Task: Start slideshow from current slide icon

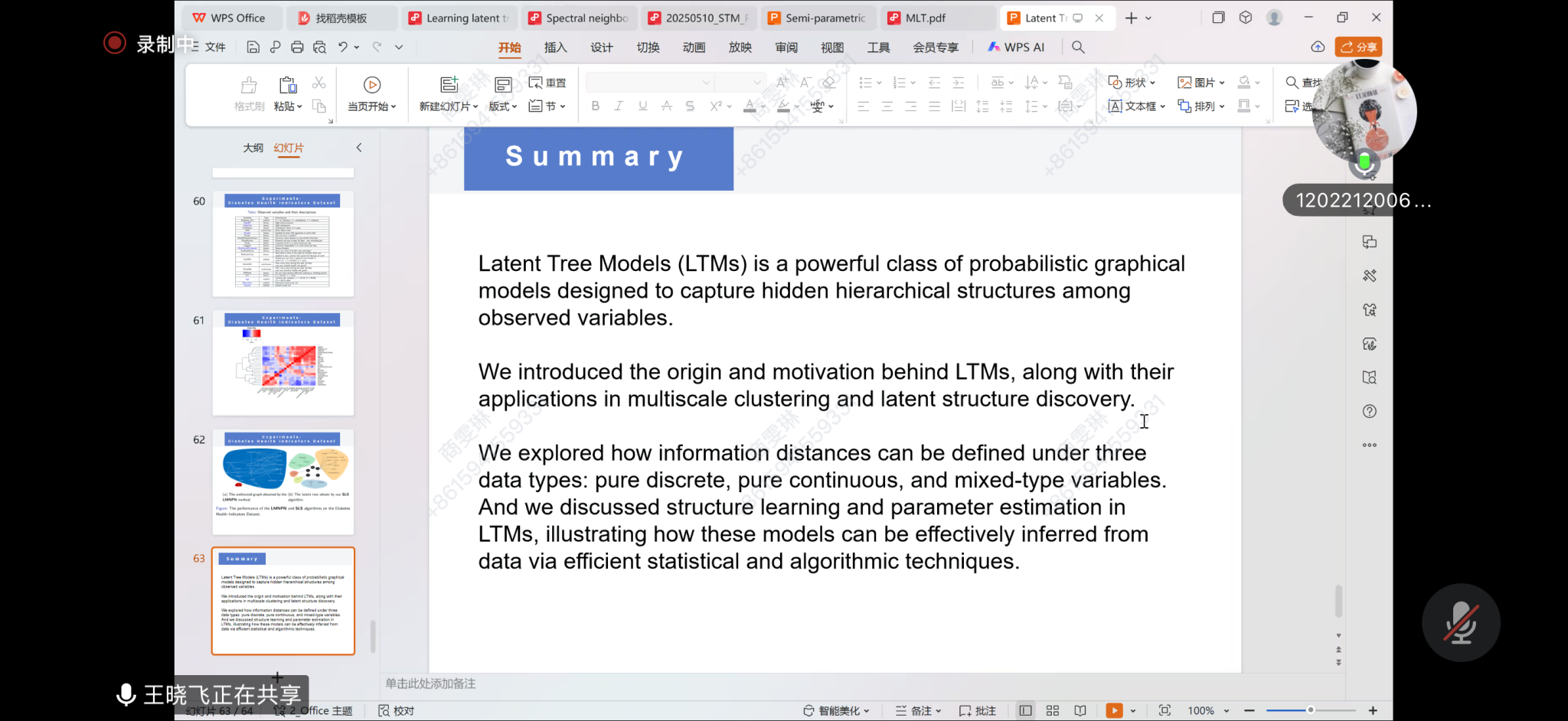Action: (x=372, y=85)
